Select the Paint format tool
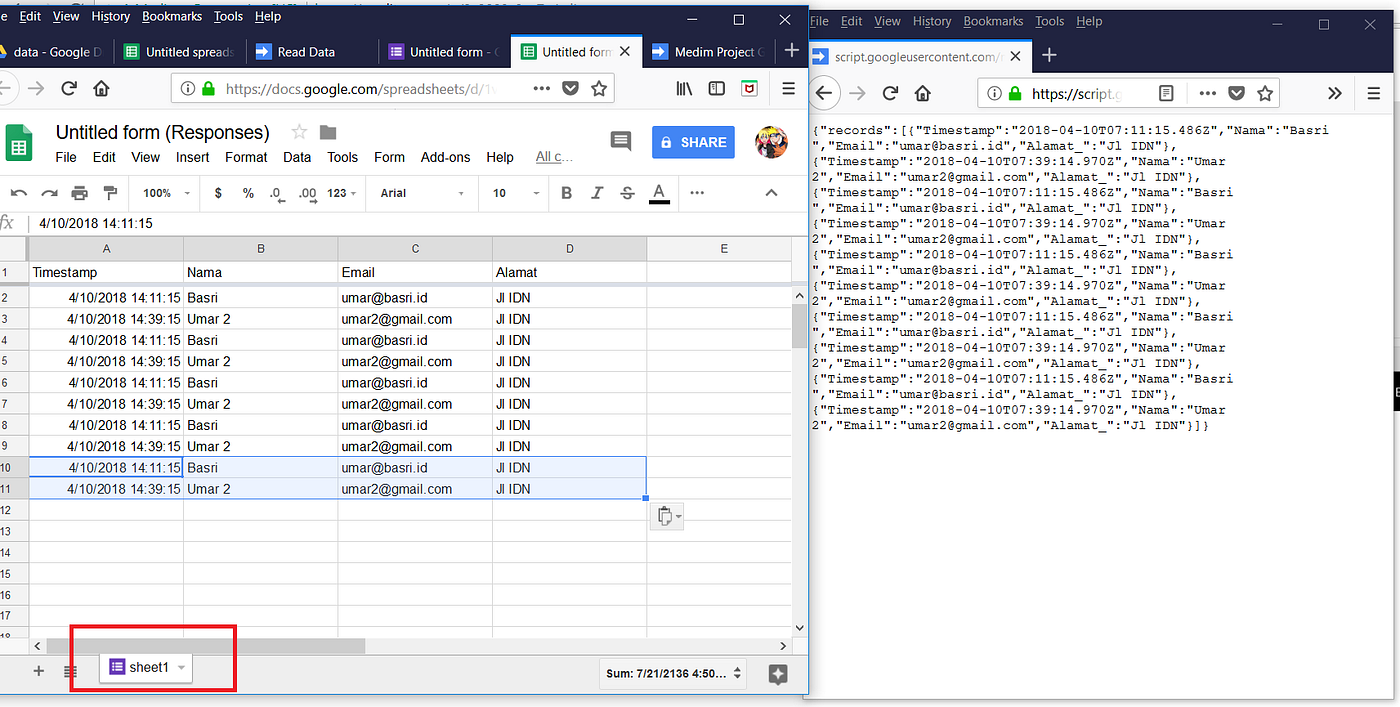The height and width of the screenshot is (707, 1400). (x=110, y=193)
